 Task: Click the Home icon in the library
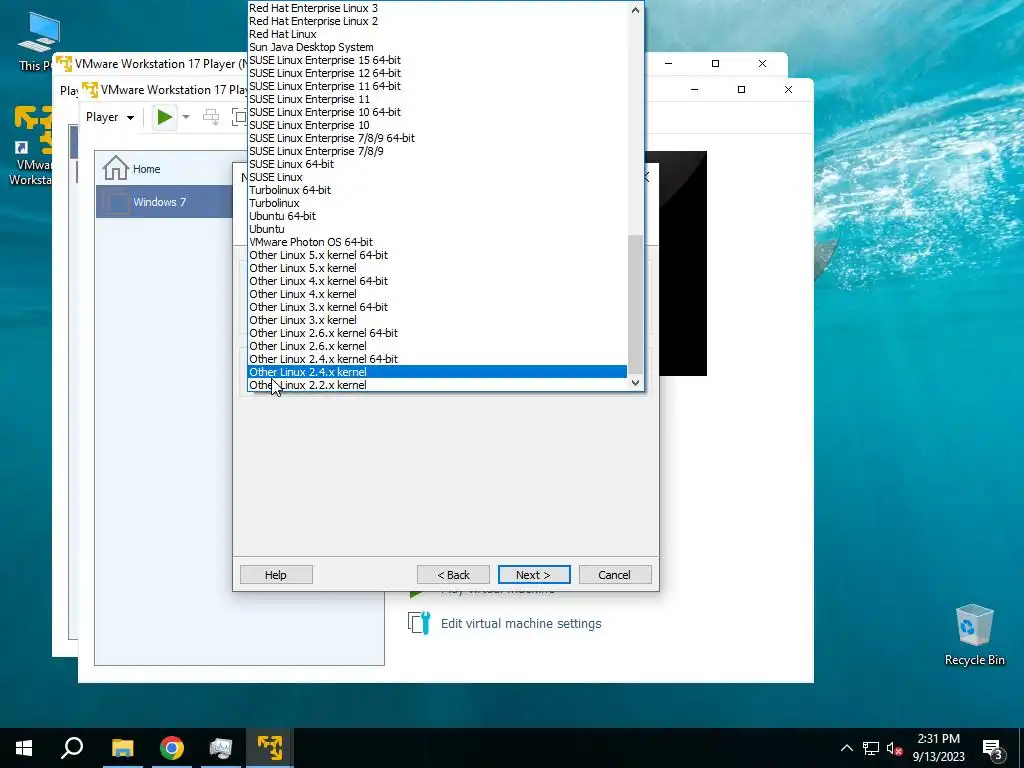click(116, 168)
